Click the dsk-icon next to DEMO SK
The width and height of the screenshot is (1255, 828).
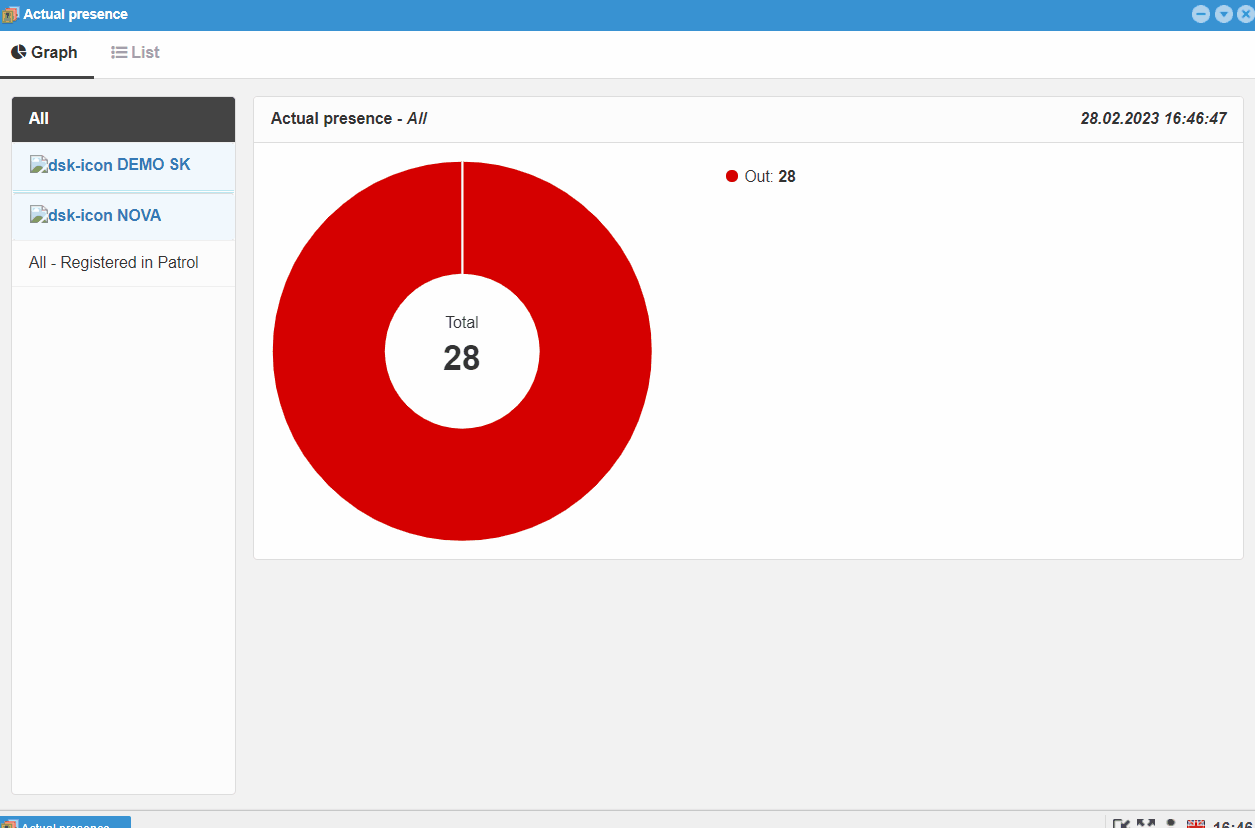point(71,166)
